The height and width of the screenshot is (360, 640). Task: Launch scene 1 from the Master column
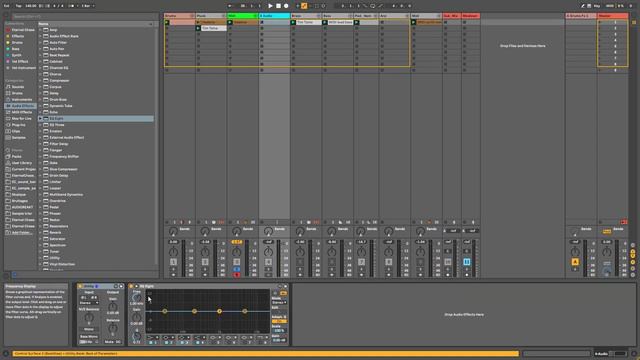600,22
